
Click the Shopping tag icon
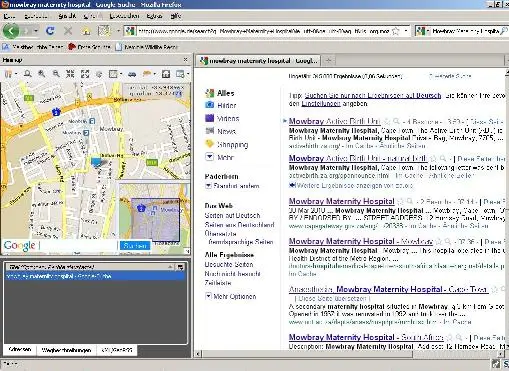point(210,144)
